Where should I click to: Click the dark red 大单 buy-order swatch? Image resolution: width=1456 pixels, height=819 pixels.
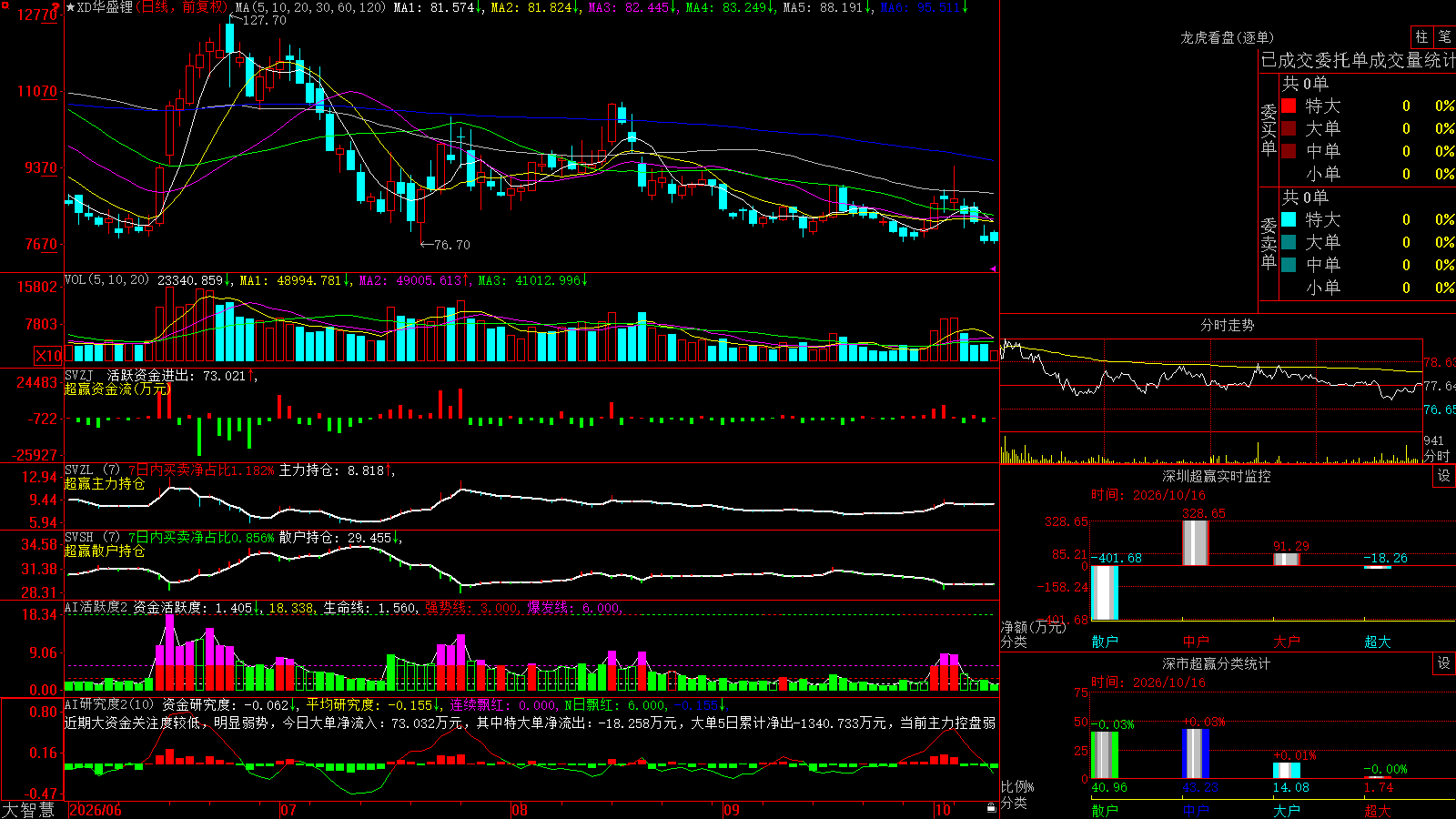[1289, 128]
